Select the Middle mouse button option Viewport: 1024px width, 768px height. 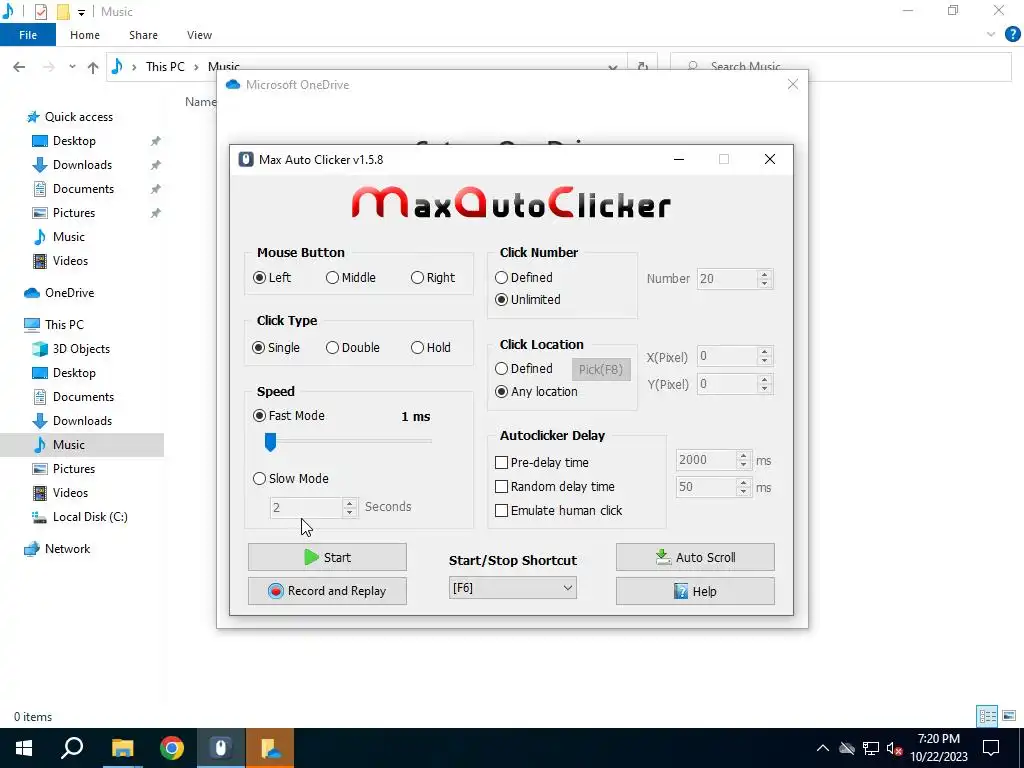[351, 278]
